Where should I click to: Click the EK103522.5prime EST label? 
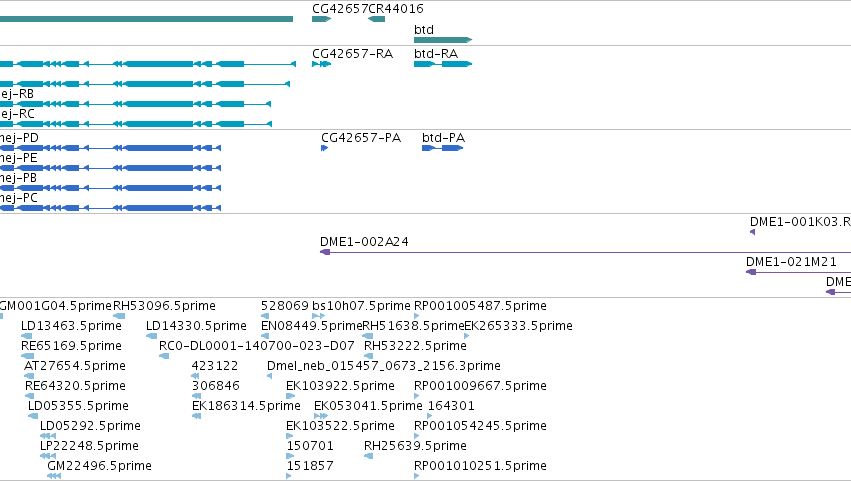340,426
